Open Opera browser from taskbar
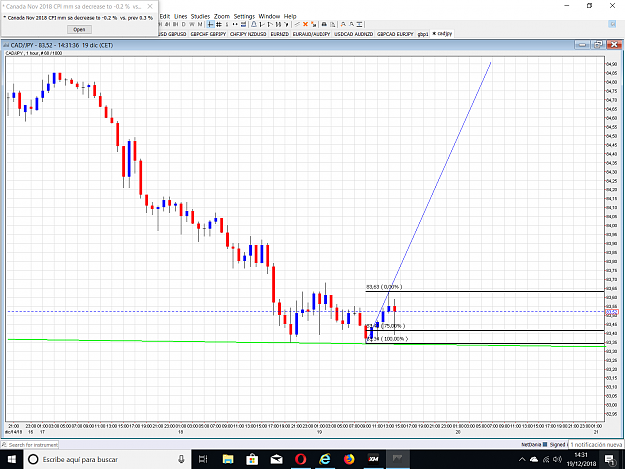Screen dimensions: 625x469 tap(301, 459)
